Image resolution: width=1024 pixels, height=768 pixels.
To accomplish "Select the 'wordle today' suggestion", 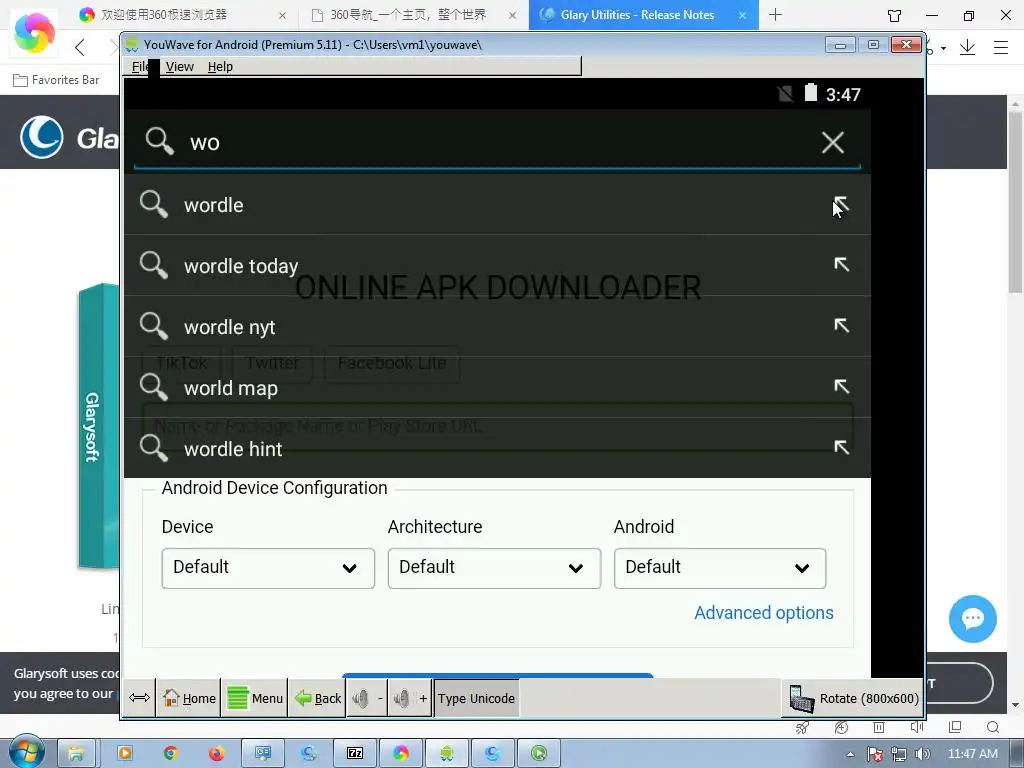I will [x=497, y=265].
